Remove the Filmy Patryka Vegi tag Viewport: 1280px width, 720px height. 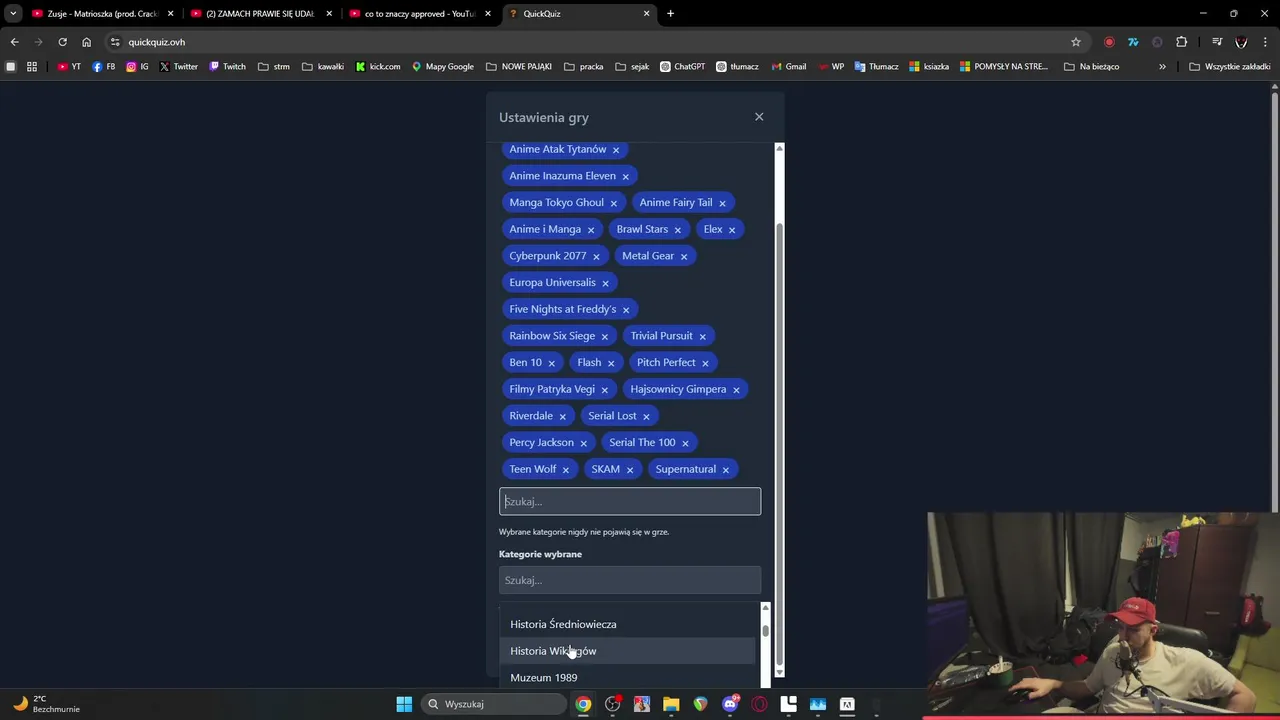pyautogui.click(x=604, y=390)
